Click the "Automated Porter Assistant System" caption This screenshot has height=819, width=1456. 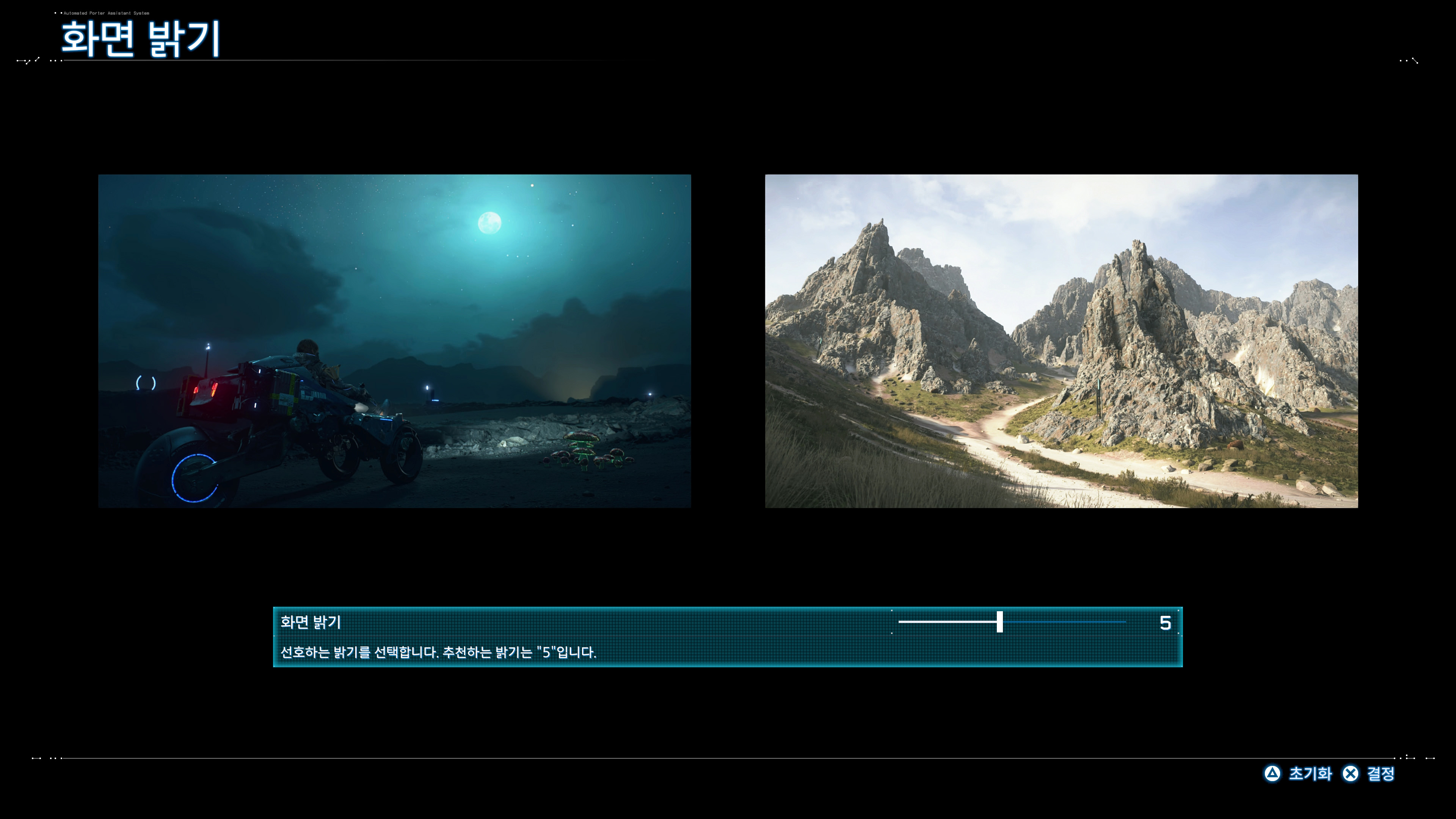(x=106, y=13)
